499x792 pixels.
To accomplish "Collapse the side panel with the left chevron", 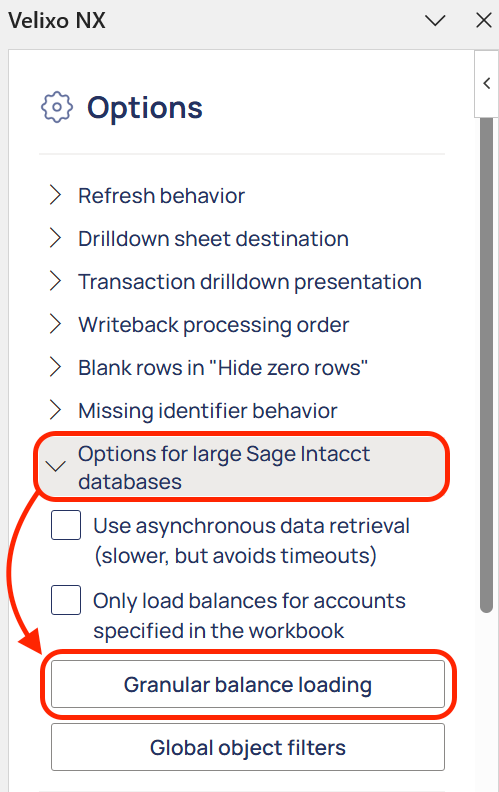I will (x=487, y=83).
